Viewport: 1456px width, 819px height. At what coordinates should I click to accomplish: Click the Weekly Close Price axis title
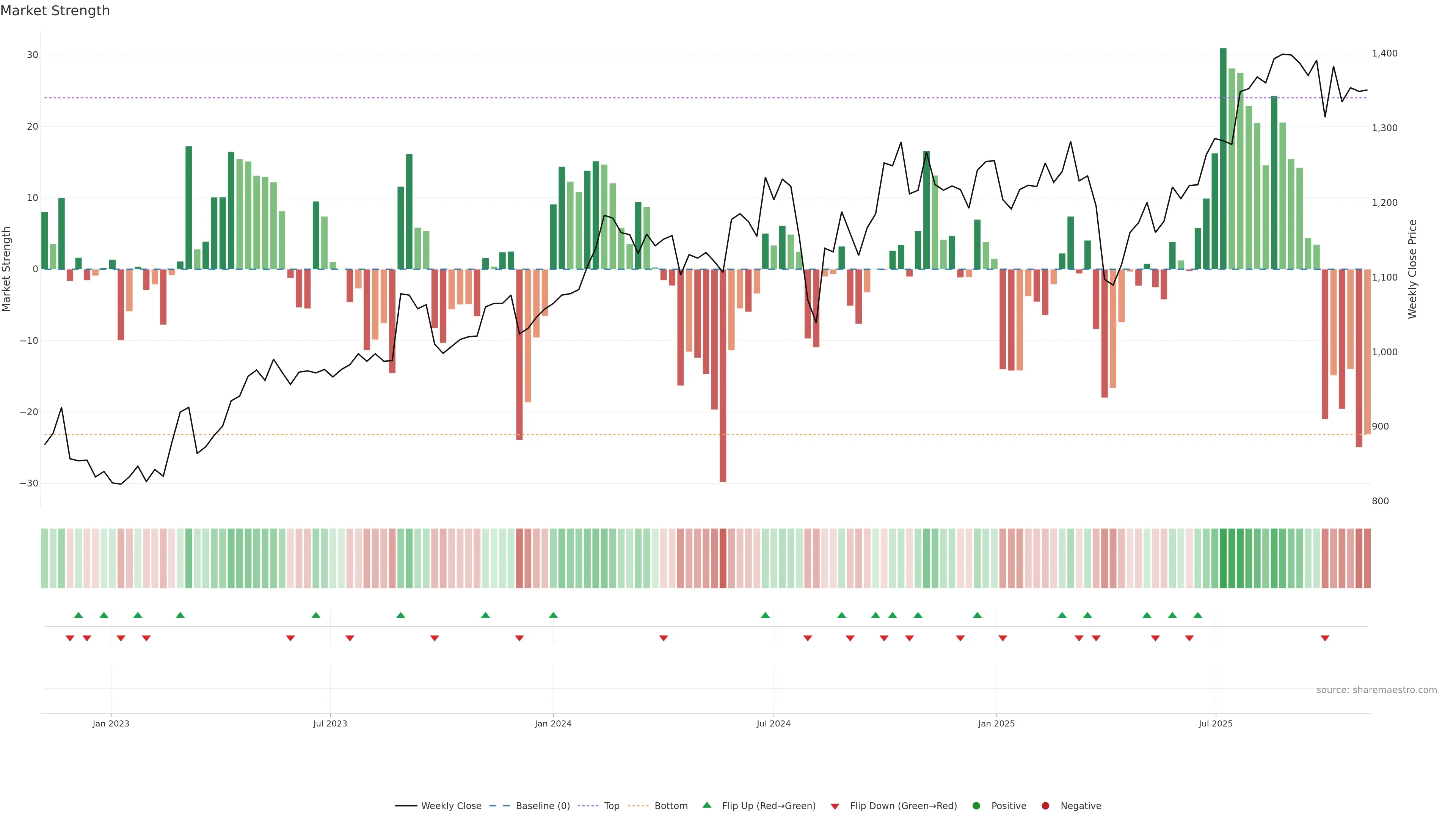[x=1412, y=269]
